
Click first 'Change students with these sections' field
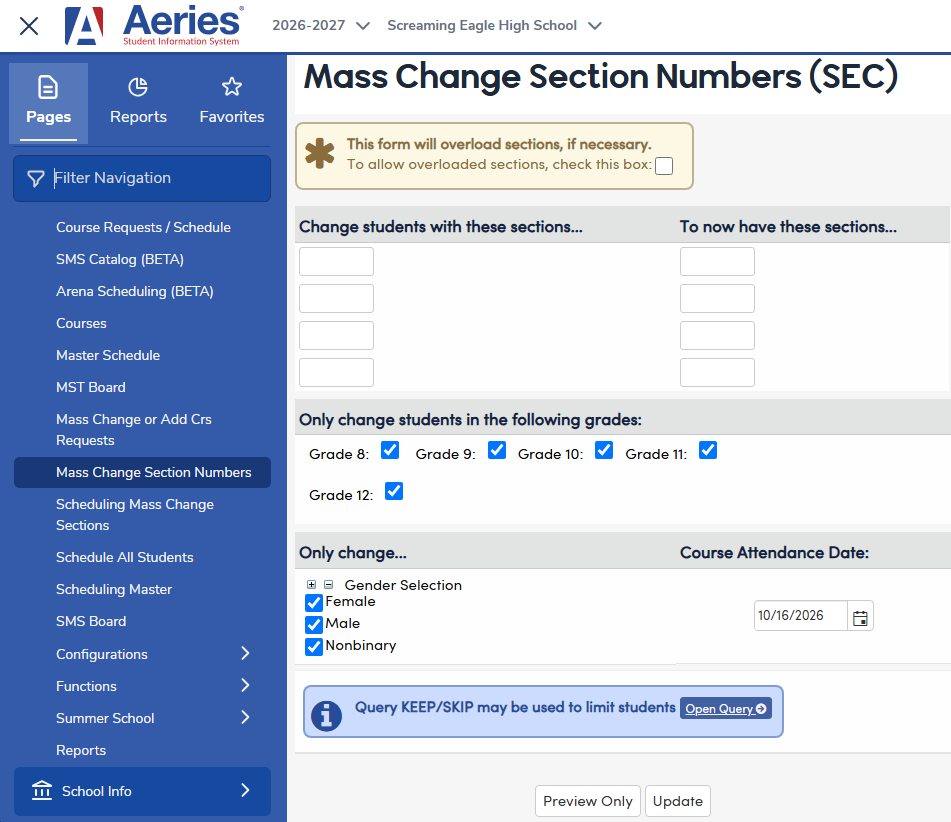337,261
